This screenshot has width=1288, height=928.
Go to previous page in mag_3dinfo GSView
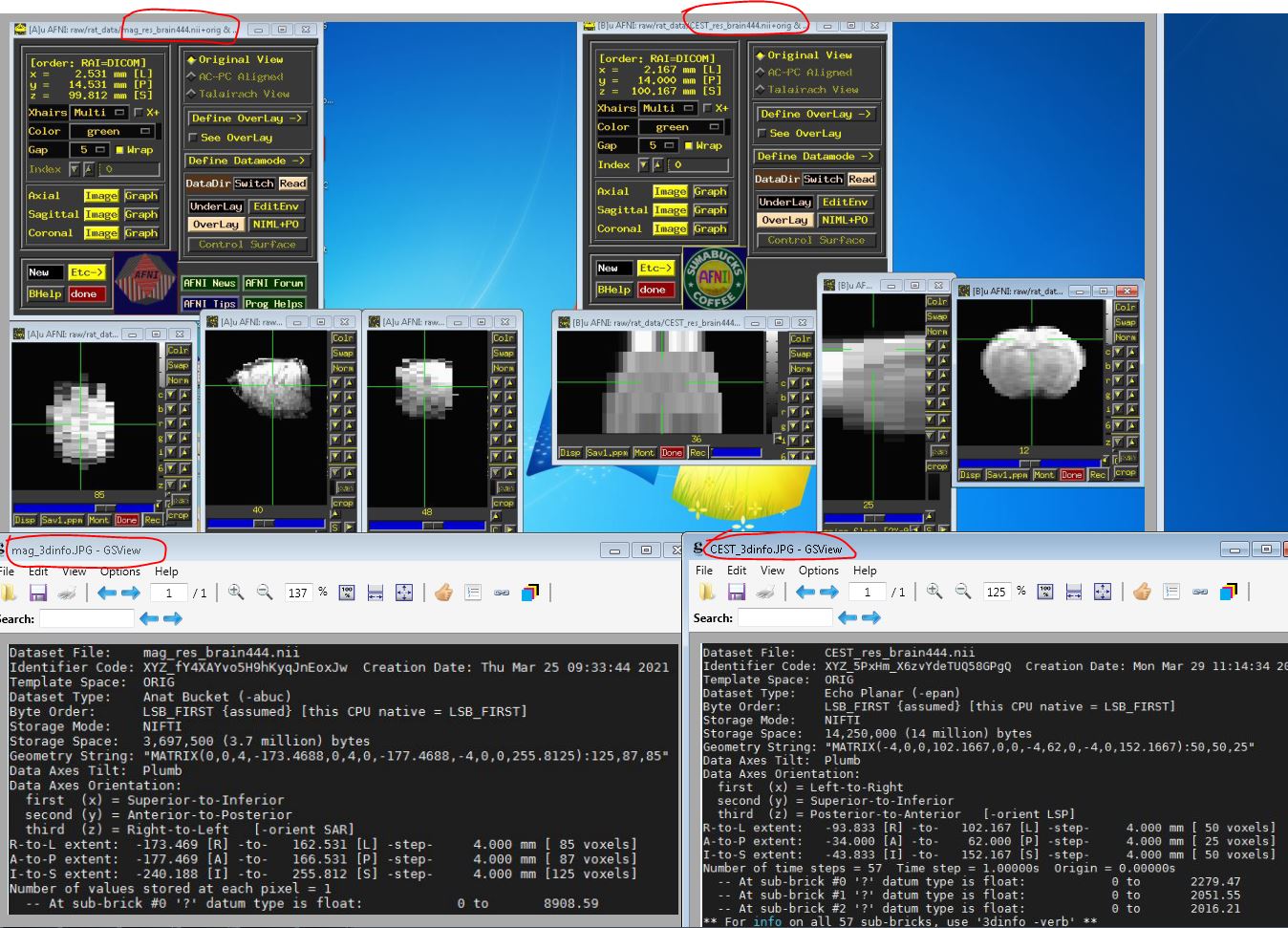pyautogui.click(x=107, y=593)
